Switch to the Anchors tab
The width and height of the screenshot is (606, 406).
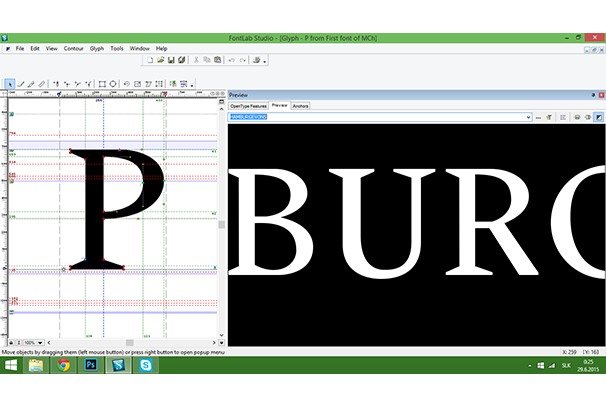(x=301, y=105)
